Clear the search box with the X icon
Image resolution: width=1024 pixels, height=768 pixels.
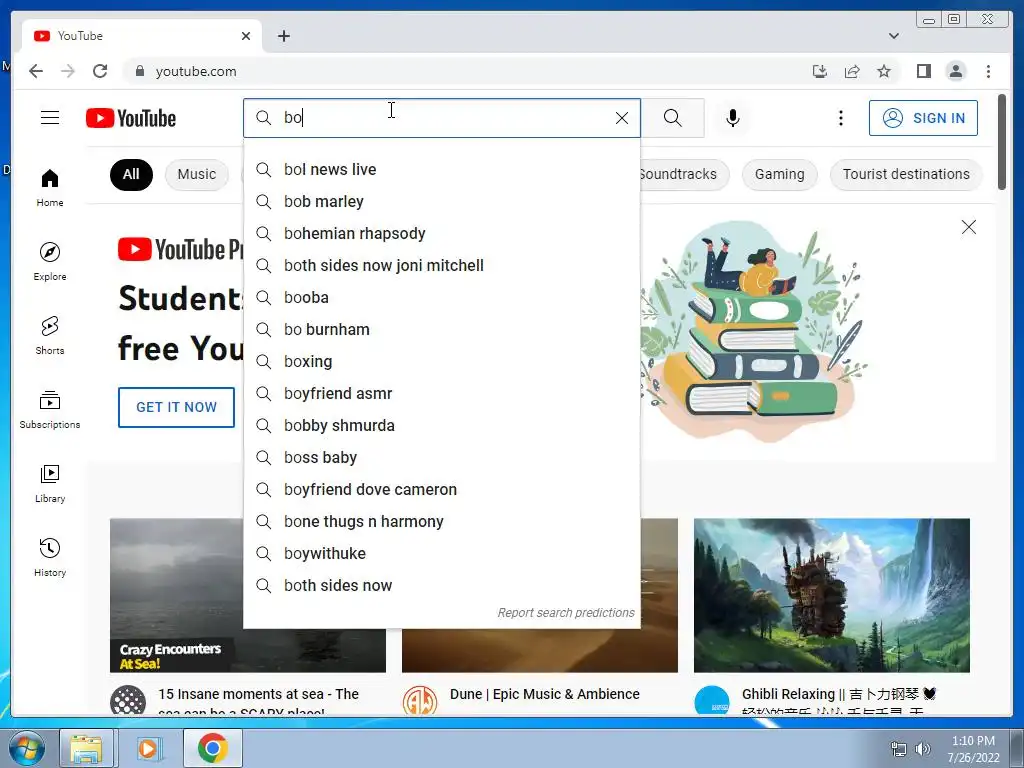pos(622,118)
